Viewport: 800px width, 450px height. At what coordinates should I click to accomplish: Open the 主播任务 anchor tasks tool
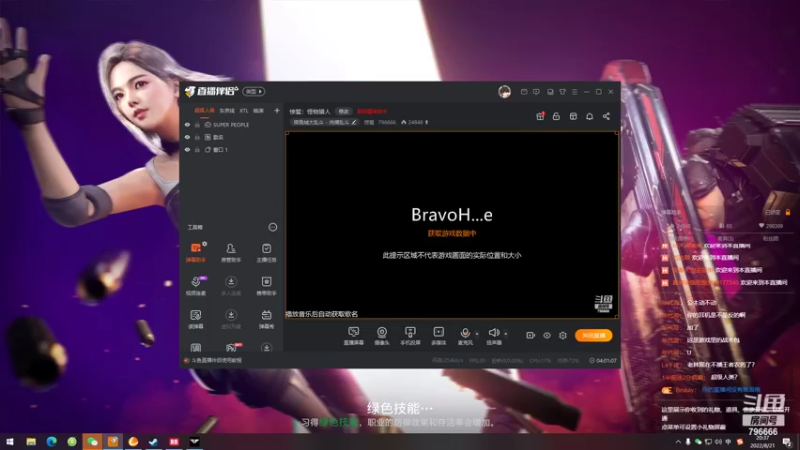266,252
